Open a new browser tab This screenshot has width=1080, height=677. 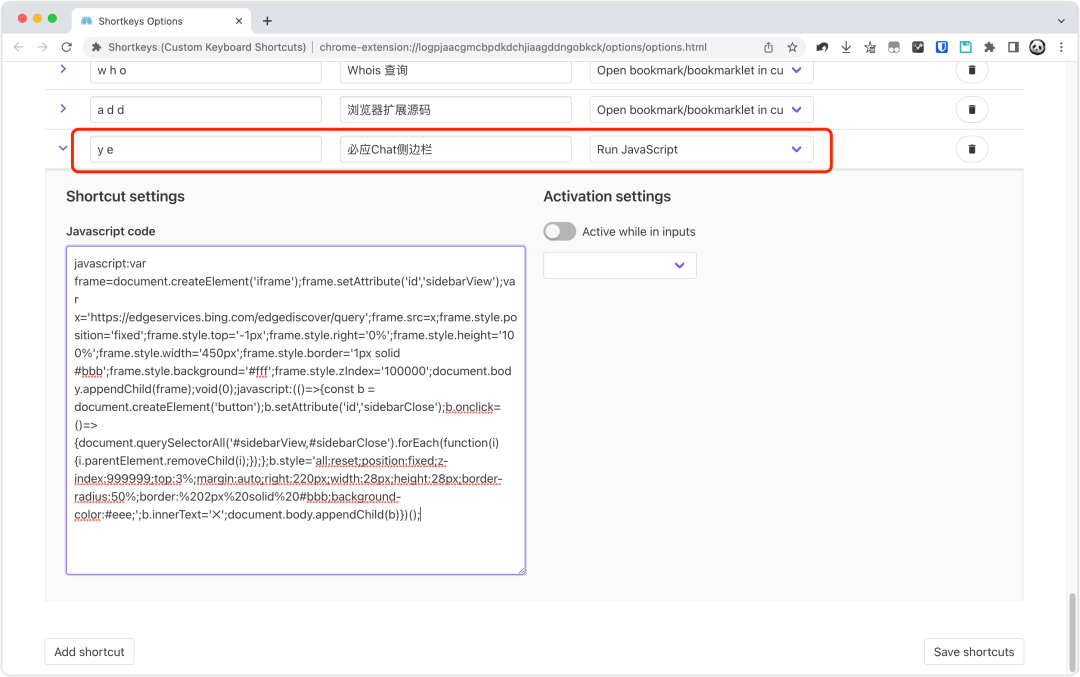coord(267,21)
